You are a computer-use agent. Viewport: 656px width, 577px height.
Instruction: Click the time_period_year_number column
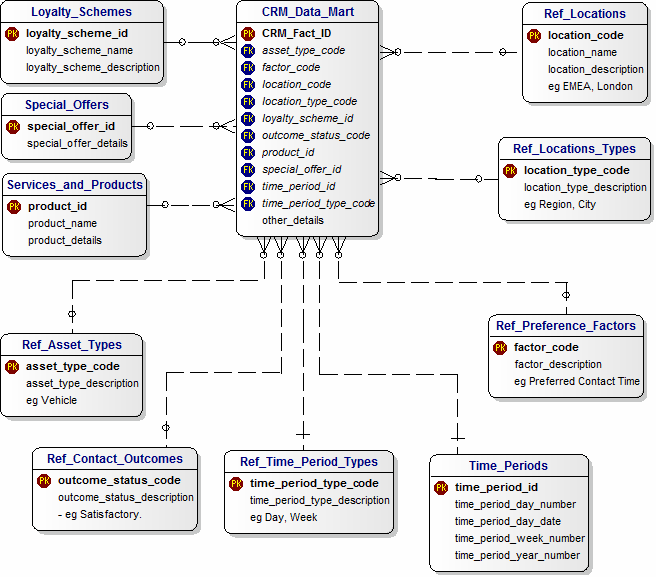tap(518, 556)
